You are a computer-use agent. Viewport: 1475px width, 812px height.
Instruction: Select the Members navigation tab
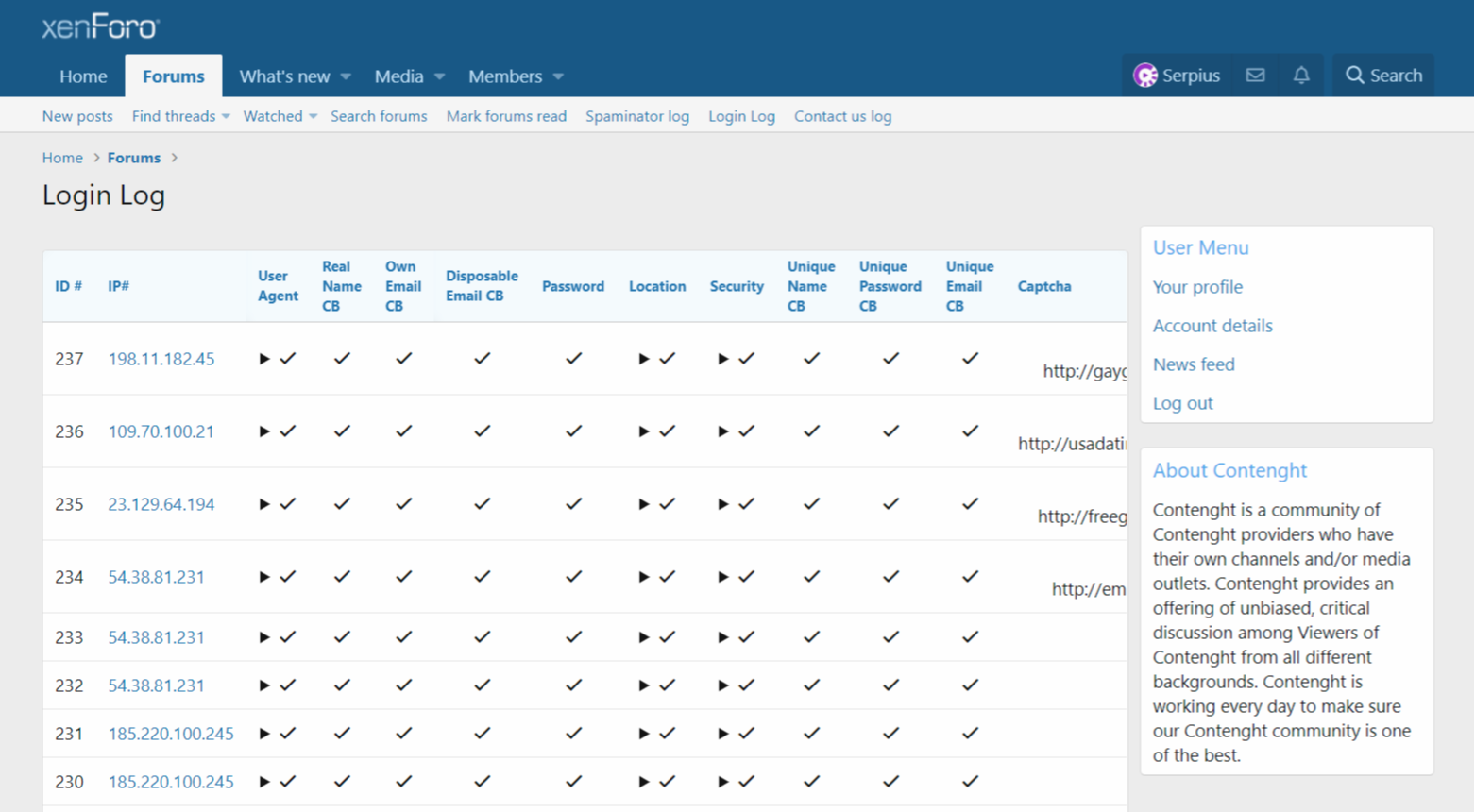pyautogui.click(x=505, y=76)
